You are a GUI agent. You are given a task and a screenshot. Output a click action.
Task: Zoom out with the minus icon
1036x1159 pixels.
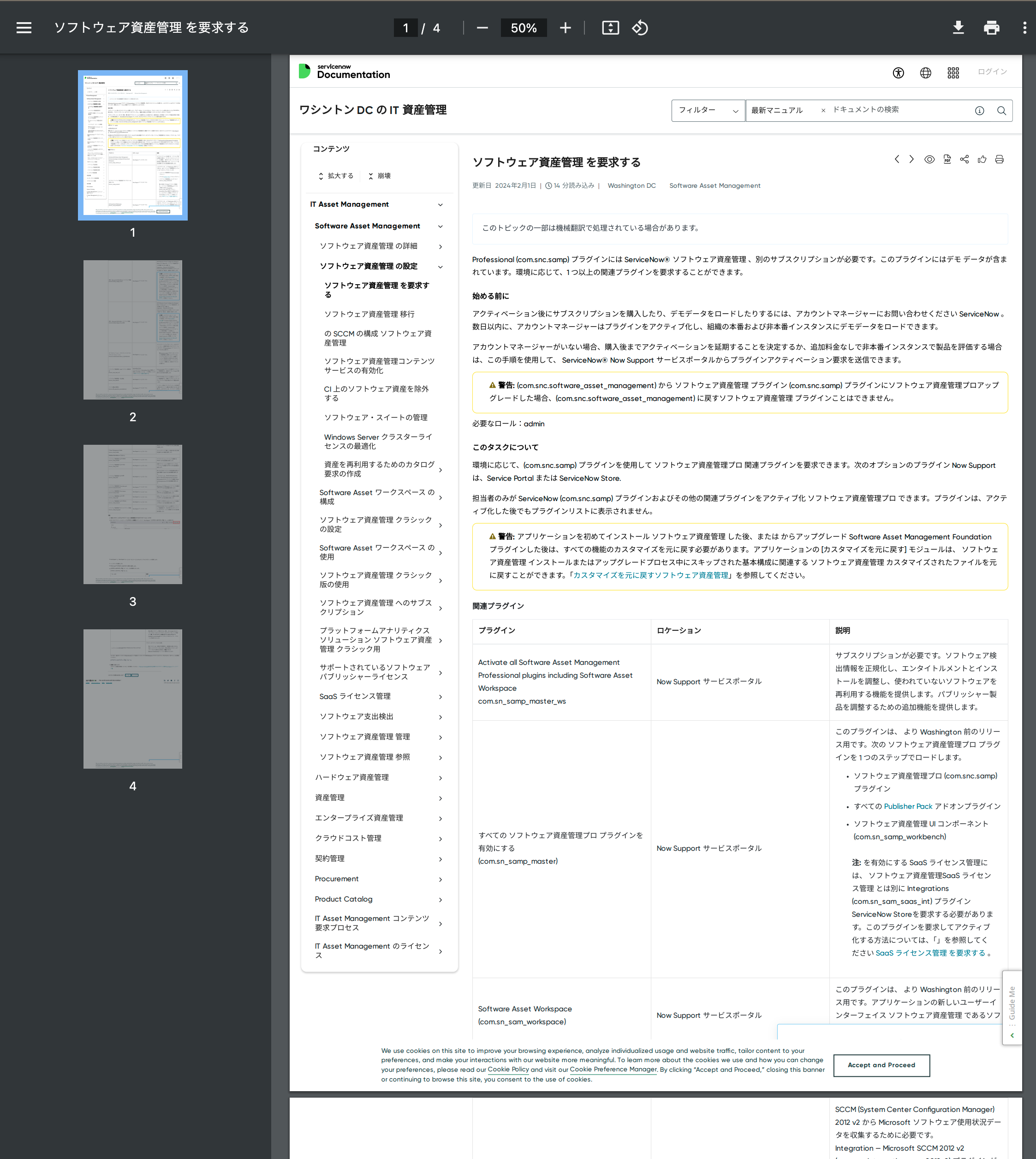482,28
